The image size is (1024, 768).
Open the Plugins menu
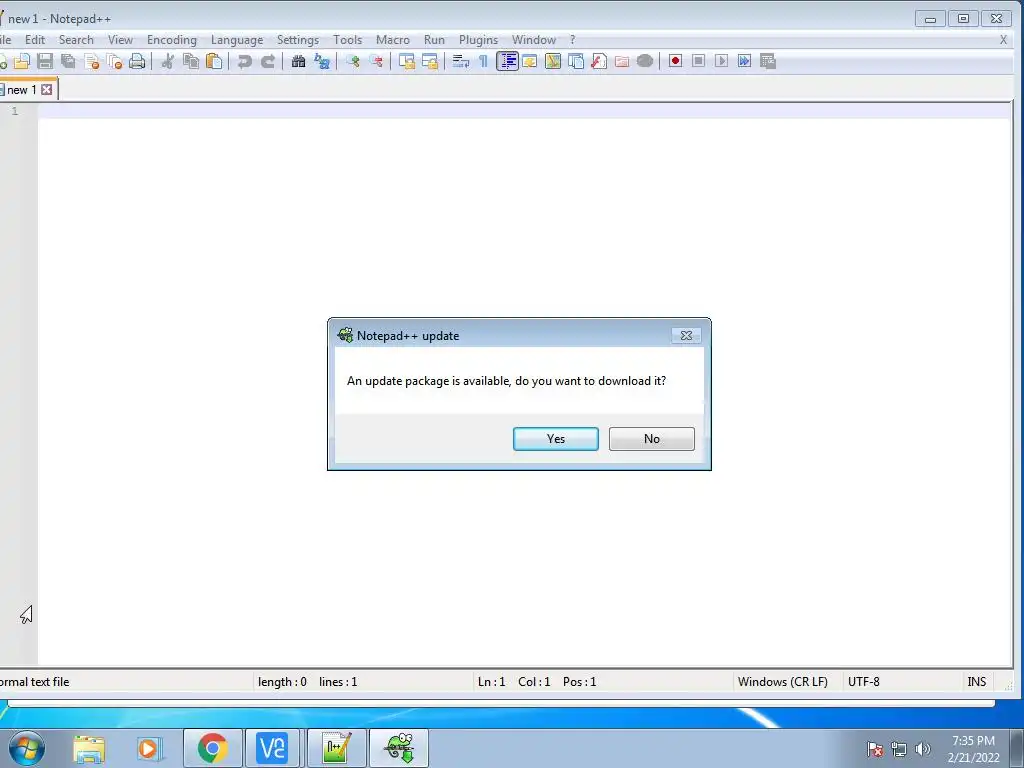[x=479, y=40]
